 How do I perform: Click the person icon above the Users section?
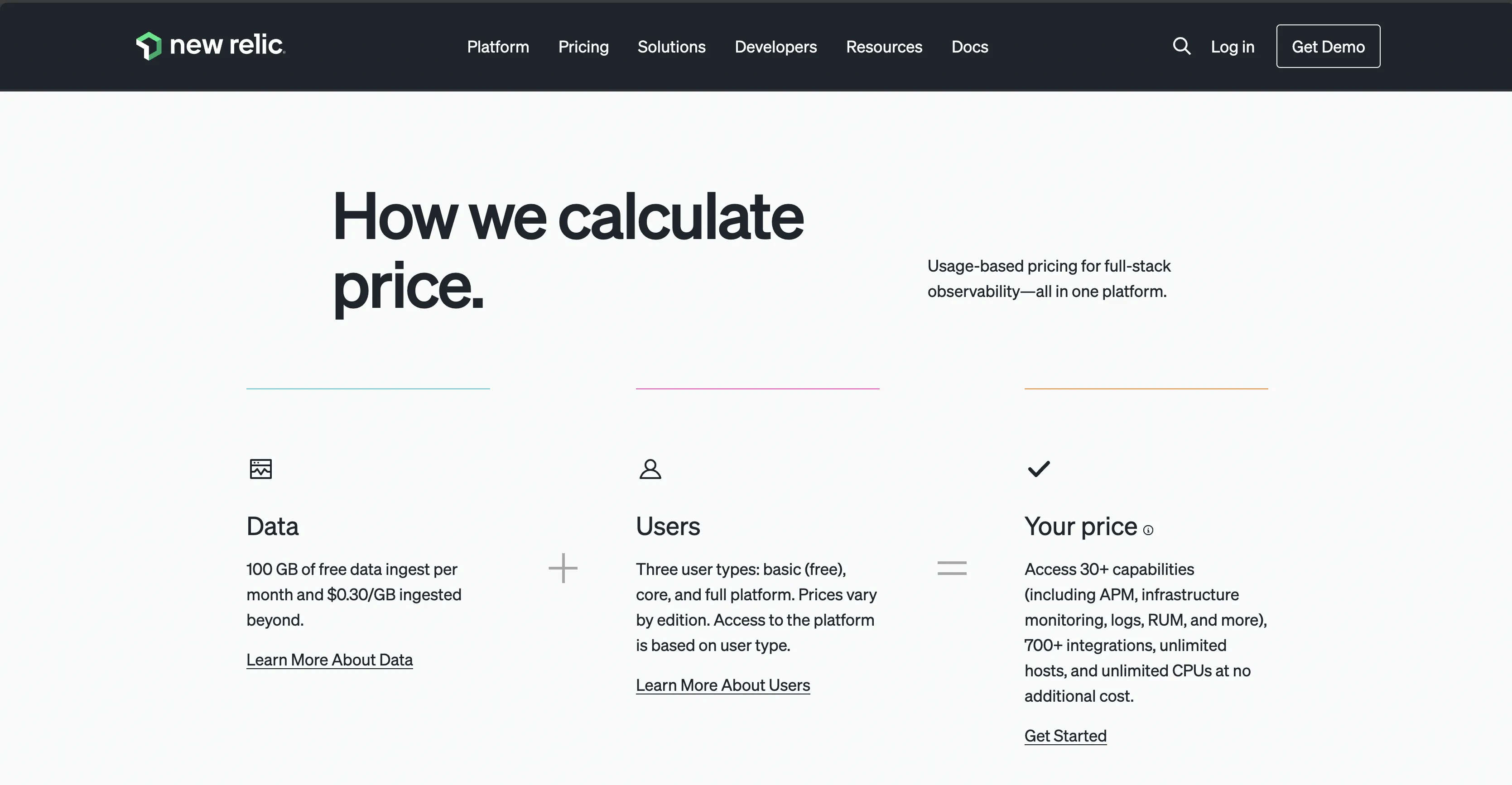tap(650, 468)
